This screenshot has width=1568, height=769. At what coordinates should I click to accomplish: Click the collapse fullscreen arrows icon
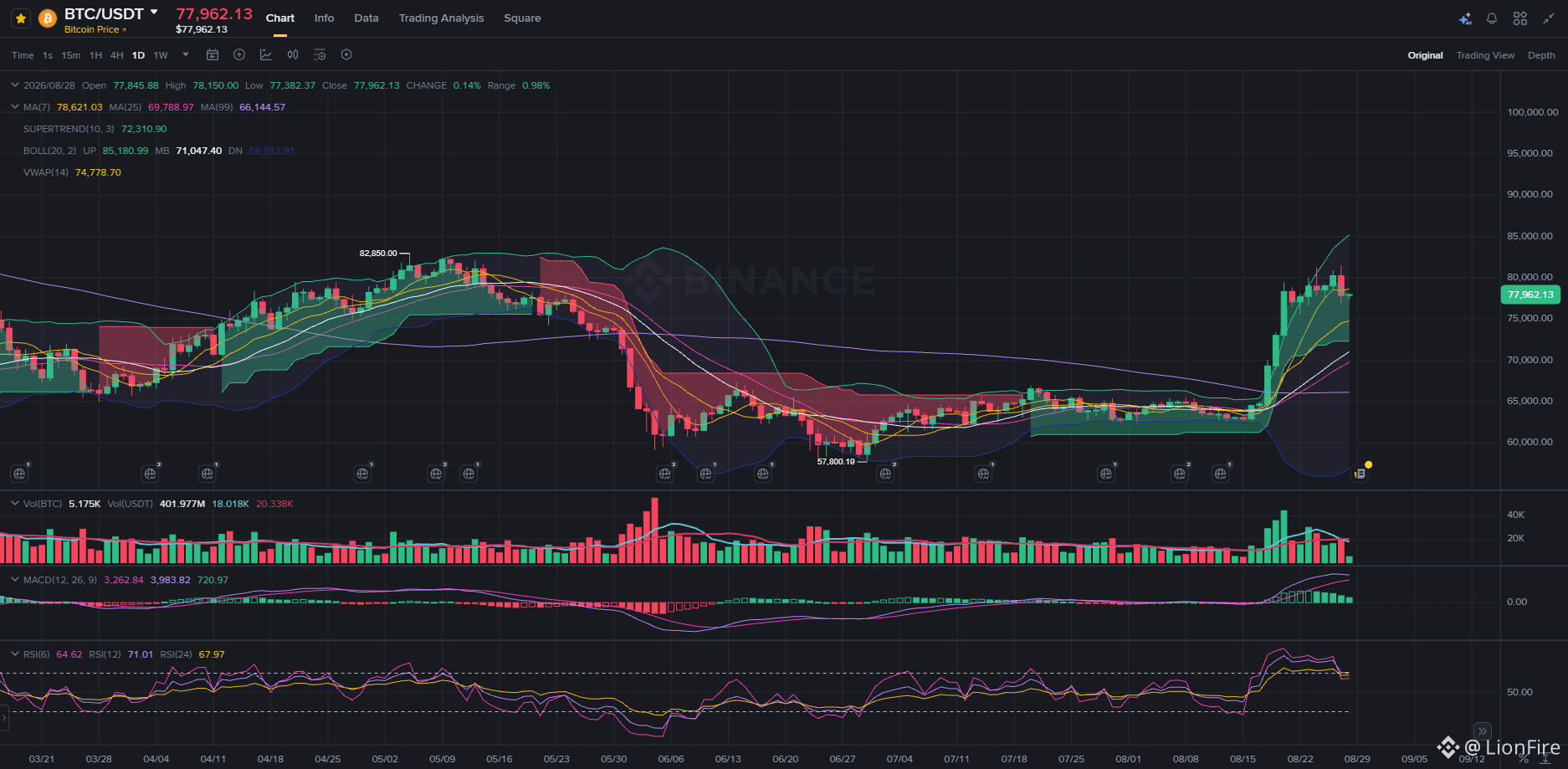1549,18
